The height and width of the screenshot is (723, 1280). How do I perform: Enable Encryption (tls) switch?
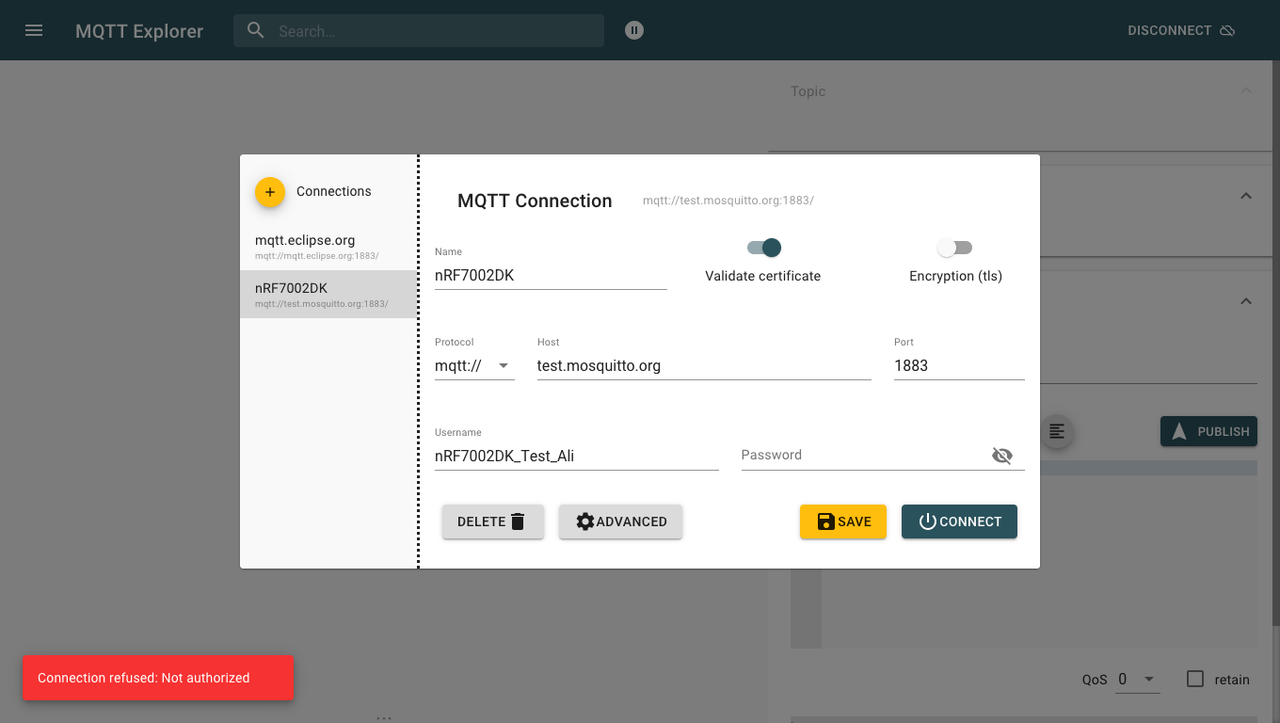click(954, 247)
